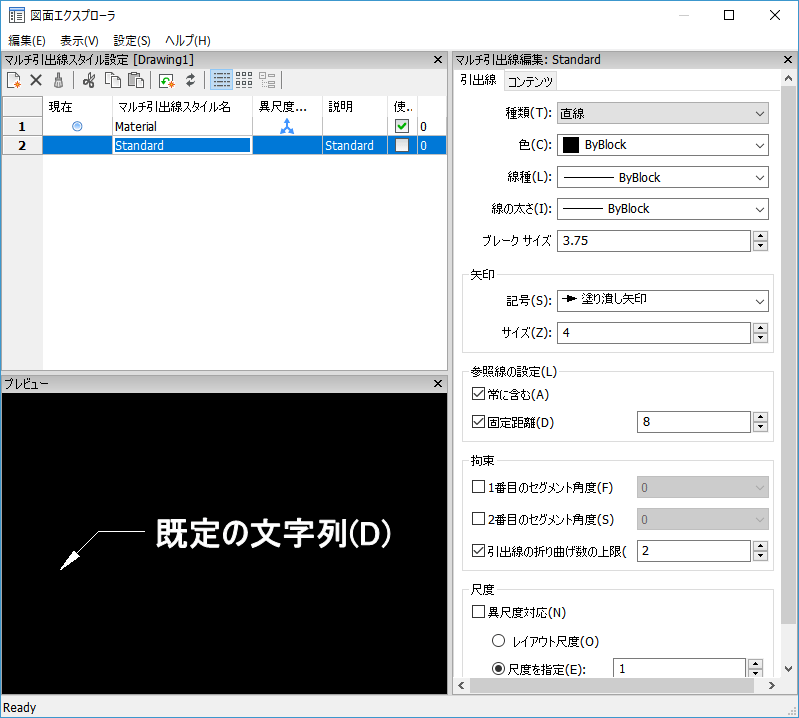Toggle 引出線の折り曲げ数の上限 checkbox

pyautogui.click(x=478, y=550)
